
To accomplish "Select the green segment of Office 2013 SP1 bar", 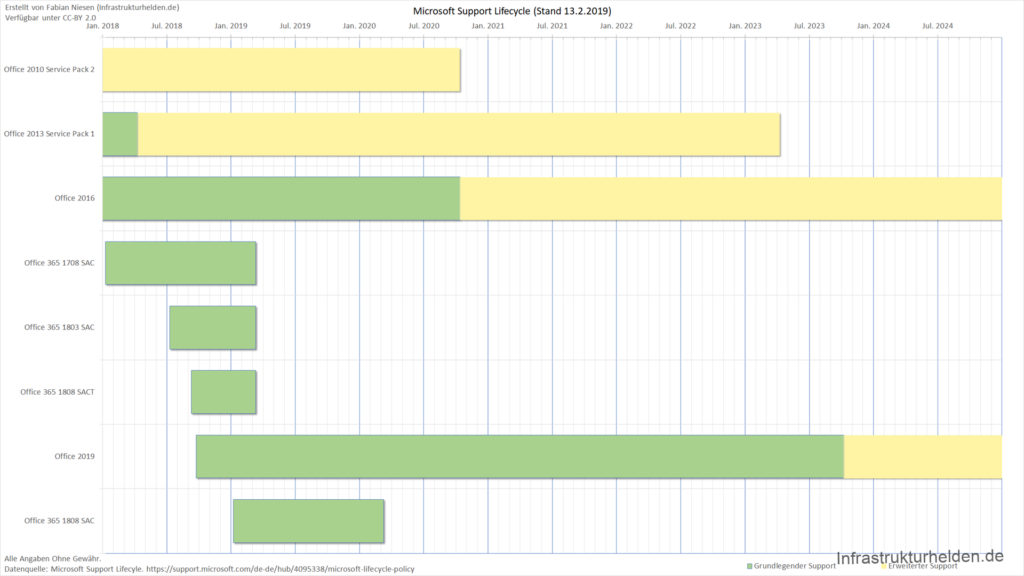I will pos(120,135).
